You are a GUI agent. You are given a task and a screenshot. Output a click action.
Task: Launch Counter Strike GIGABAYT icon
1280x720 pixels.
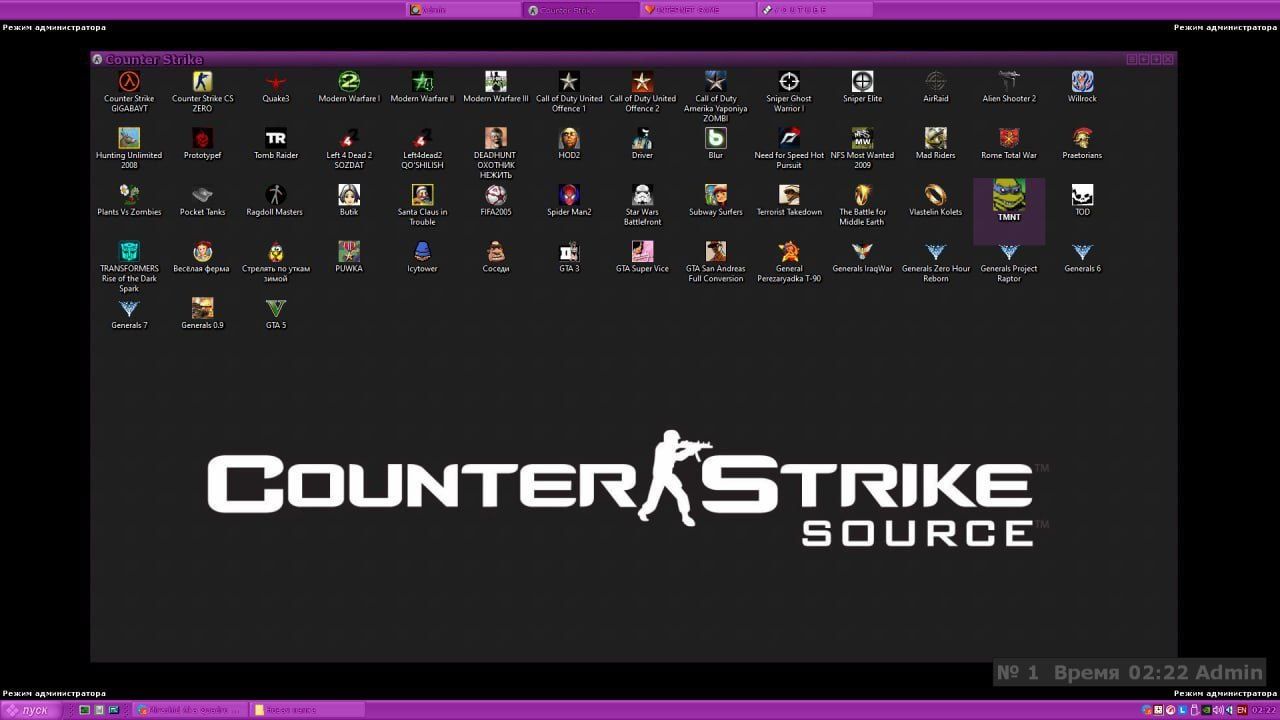click(129, 82)
